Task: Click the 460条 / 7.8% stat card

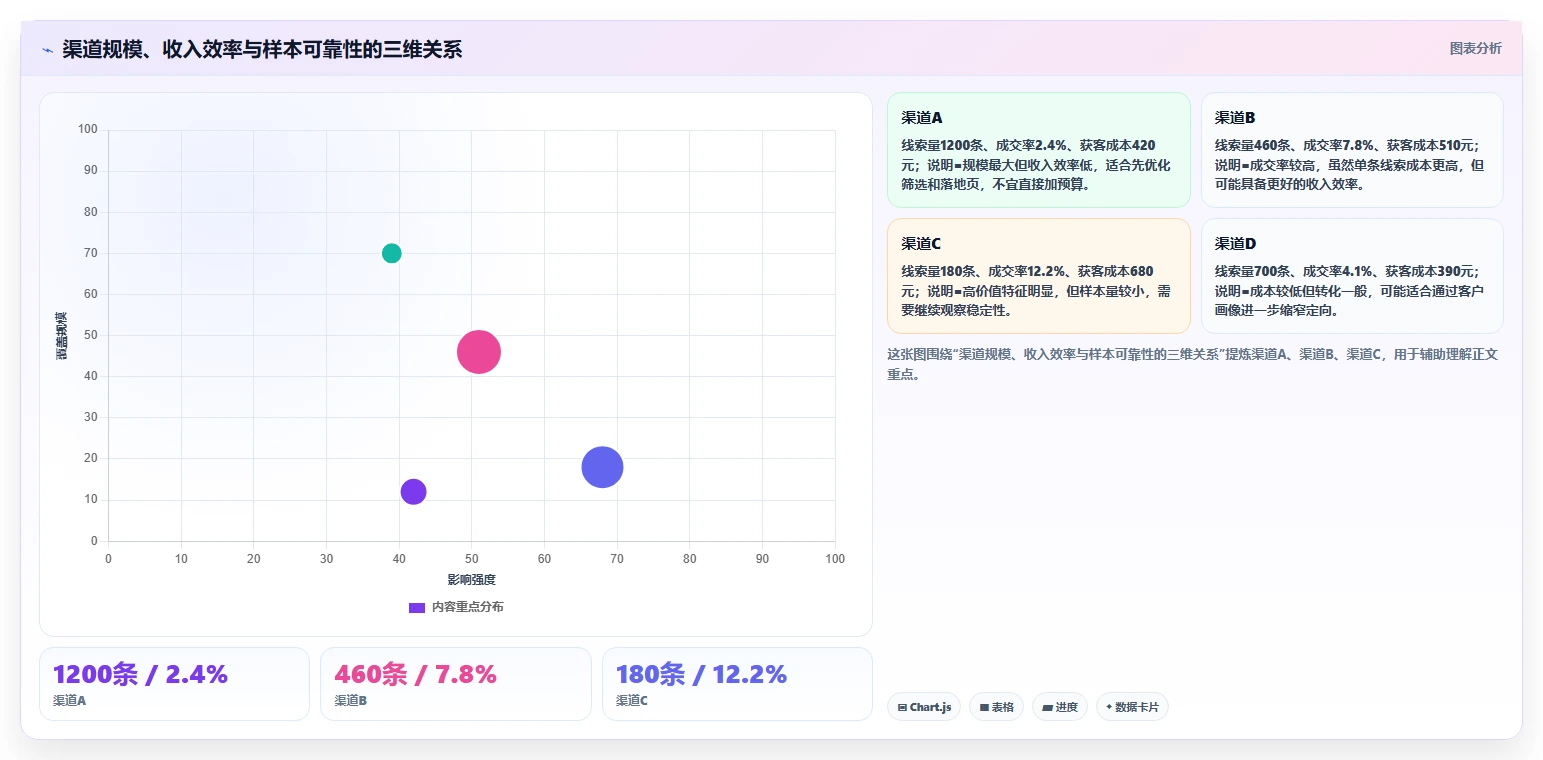Action: [455, 684]
